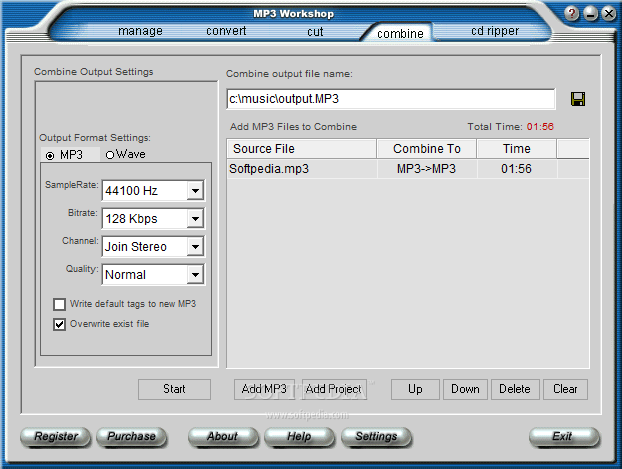Click the Help button
Screen dimensions: 622x469
299,437
